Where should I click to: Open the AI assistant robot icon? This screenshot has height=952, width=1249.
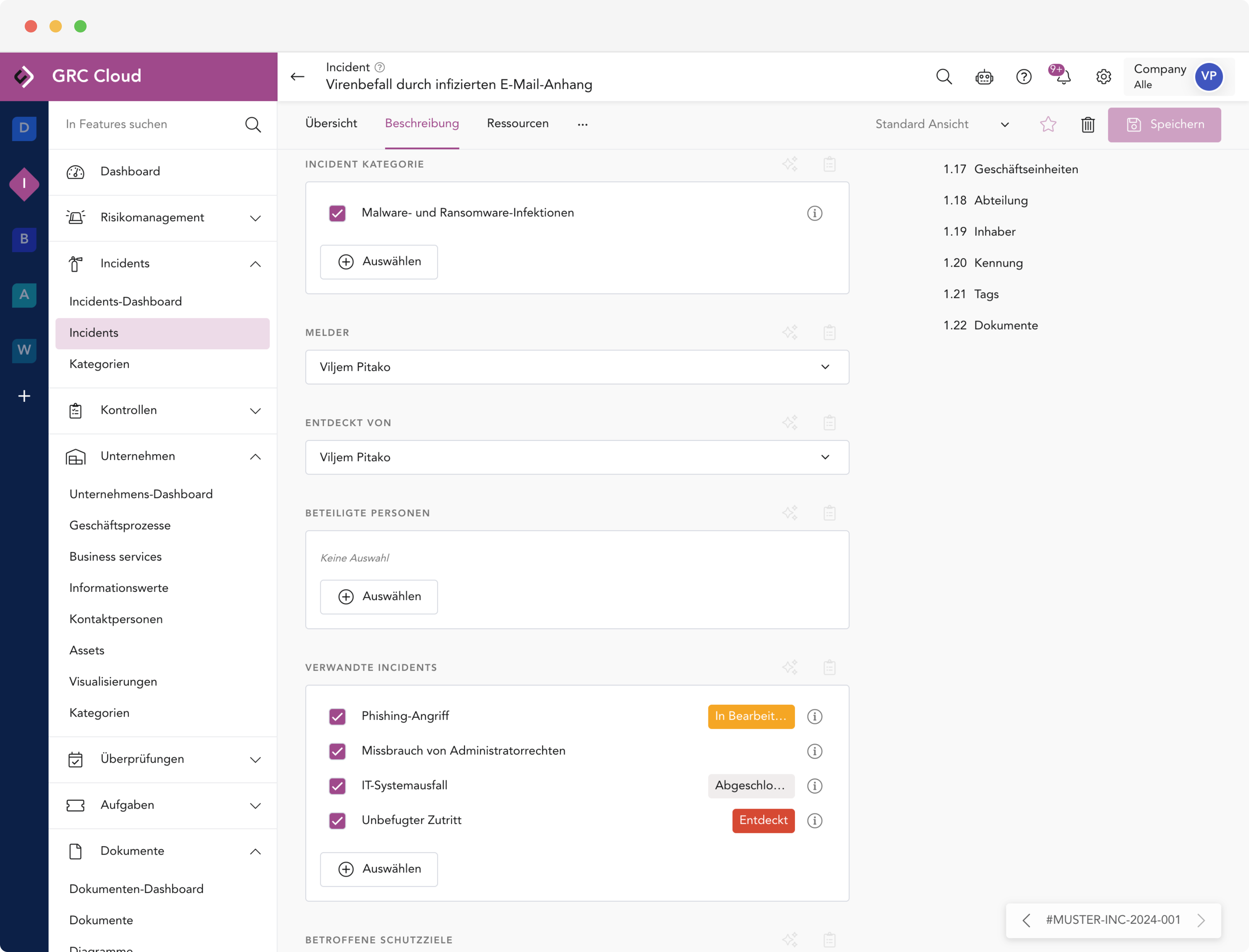click(984, 76)
